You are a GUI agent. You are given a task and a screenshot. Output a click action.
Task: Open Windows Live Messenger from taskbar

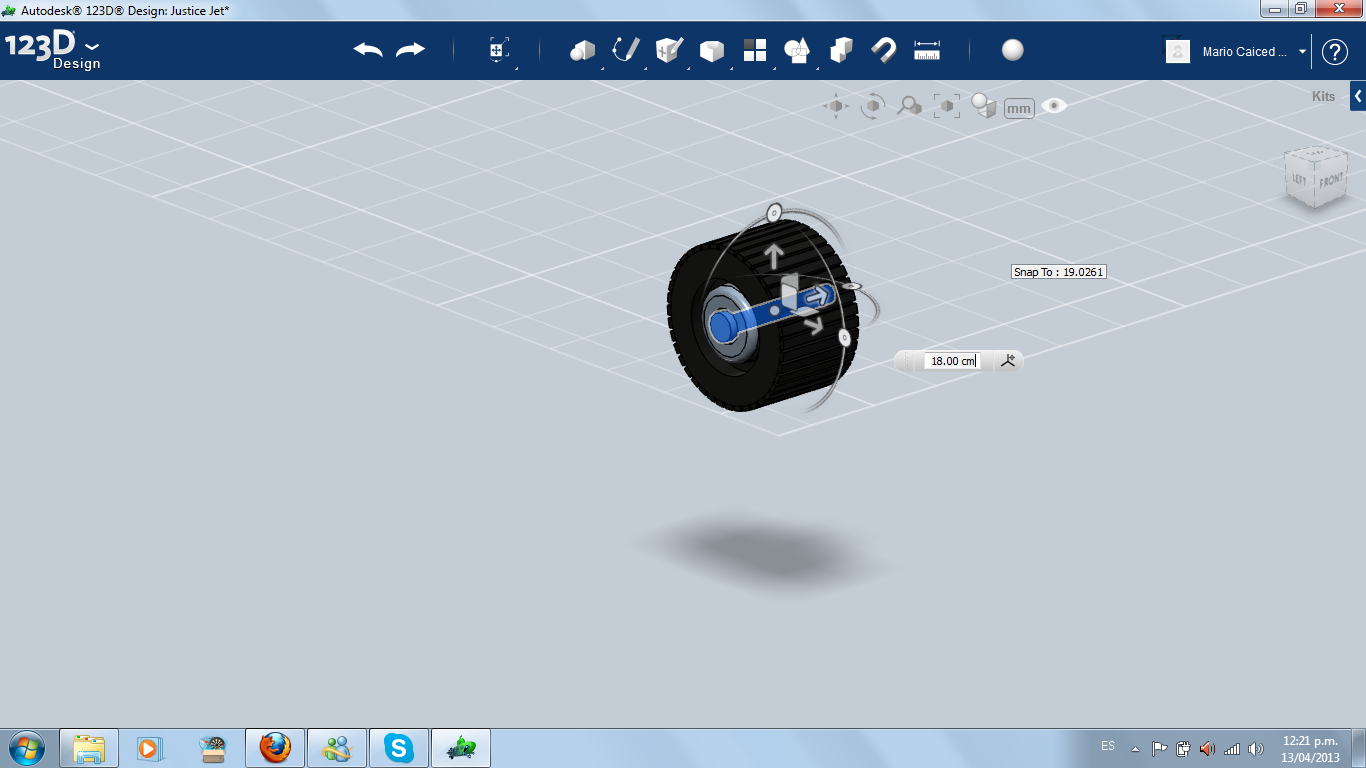337,748
